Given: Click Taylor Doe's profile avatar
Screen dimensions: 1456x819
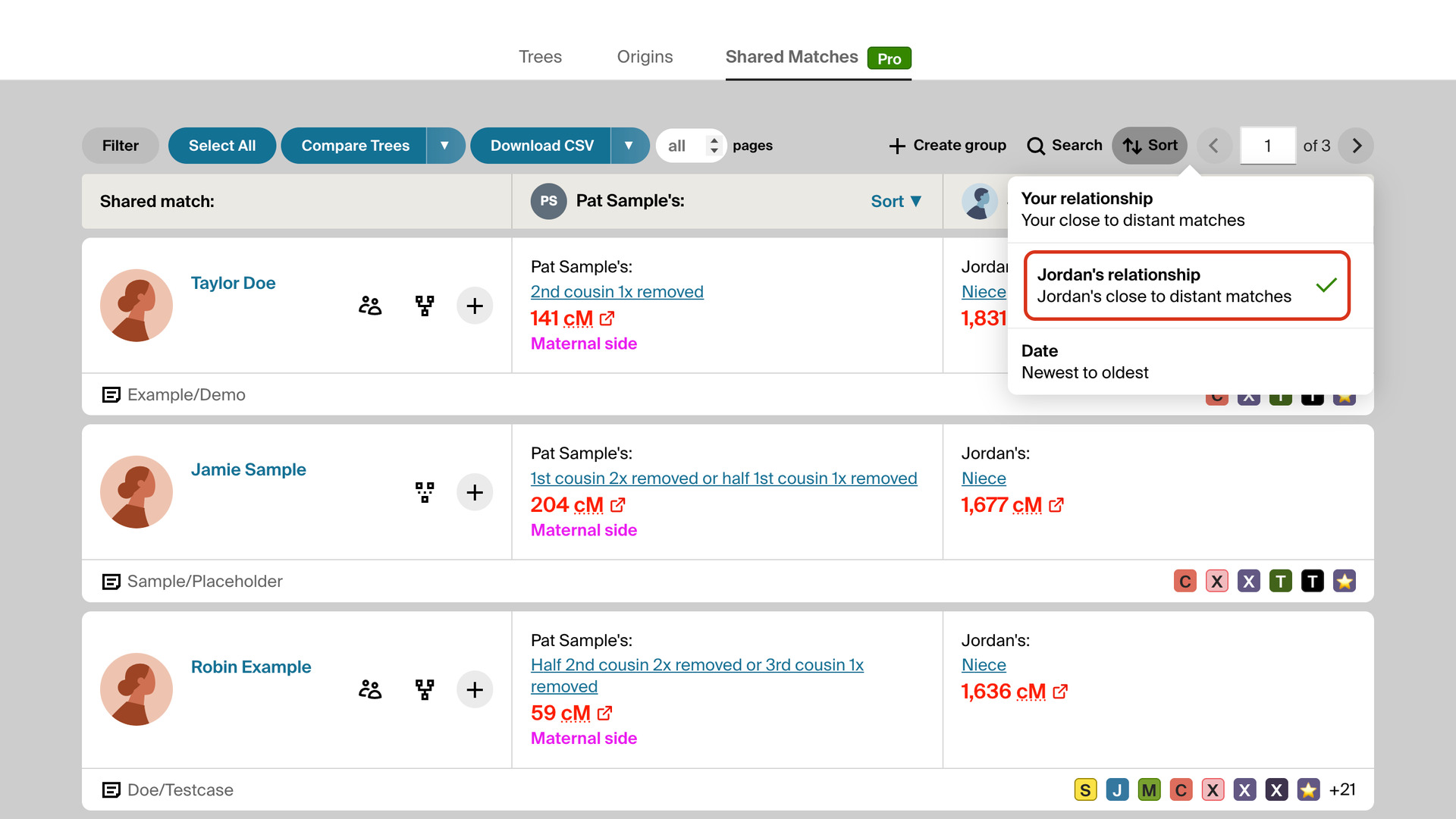Looking at the screenshot, I should click(x=136, y=306).
